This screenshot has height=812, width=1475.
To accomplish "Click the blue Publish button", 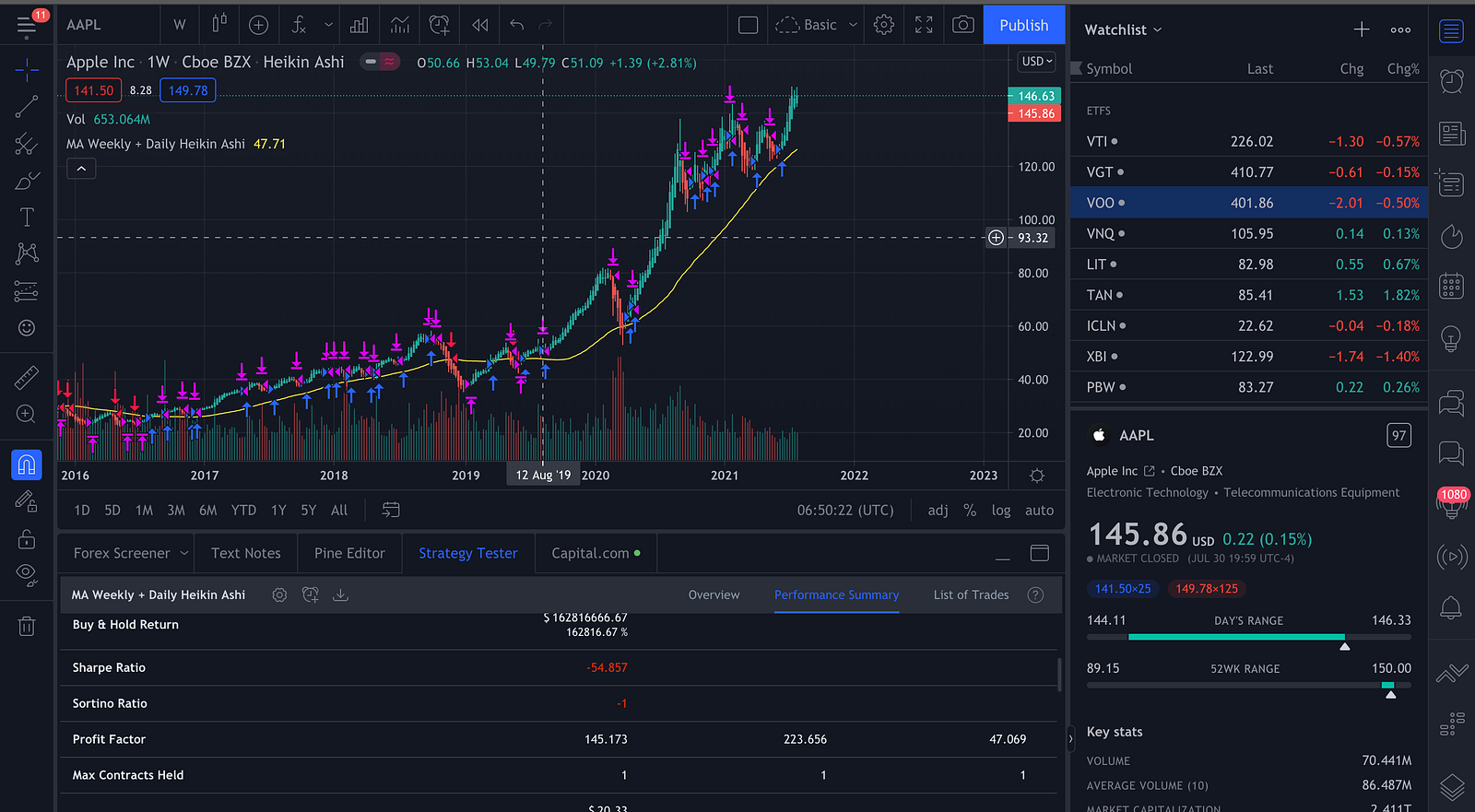I will point(1023,25).
